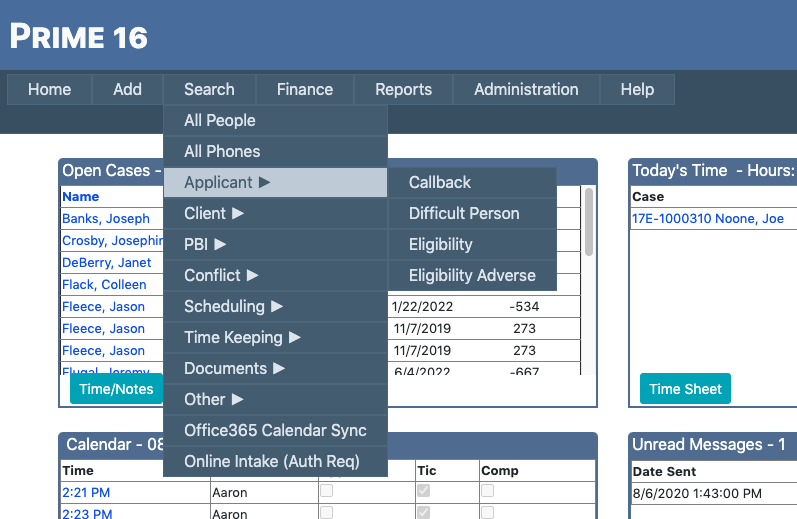Click the Search menu item
The height and width of the screenshot is (519, 797).
tap(209, 89)
